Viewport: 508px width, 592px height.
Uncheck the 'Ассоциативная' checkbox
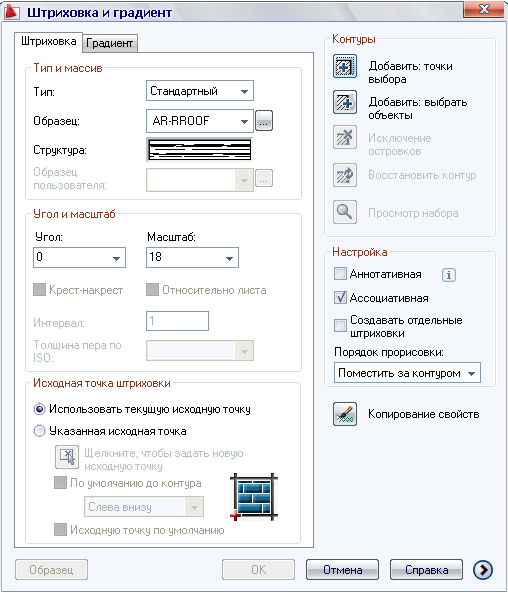coord(340,297)
